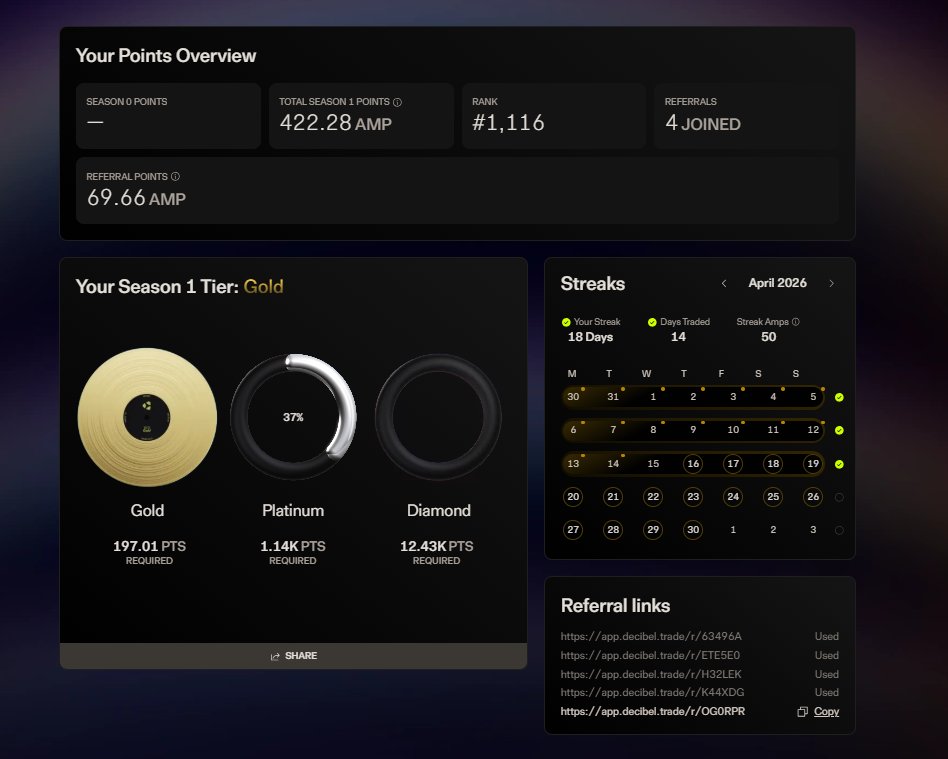Screen dimensions: 948x759
Task: Click referral link ending in 63496A
Action: coord(651,636)
